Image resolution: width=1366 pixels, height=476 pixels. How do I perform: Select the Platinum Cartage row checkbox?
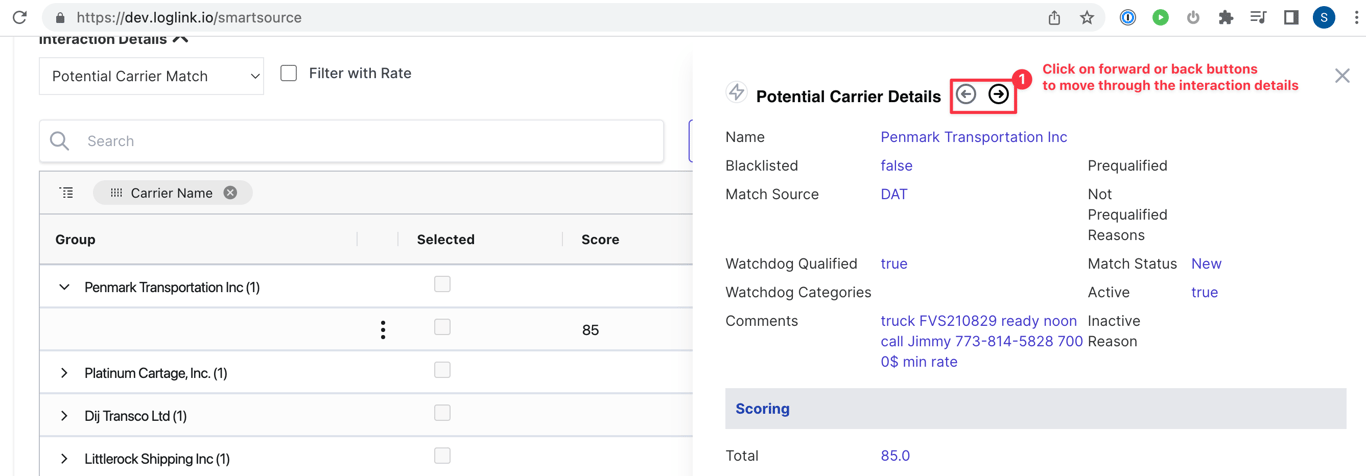pos(442,371)
